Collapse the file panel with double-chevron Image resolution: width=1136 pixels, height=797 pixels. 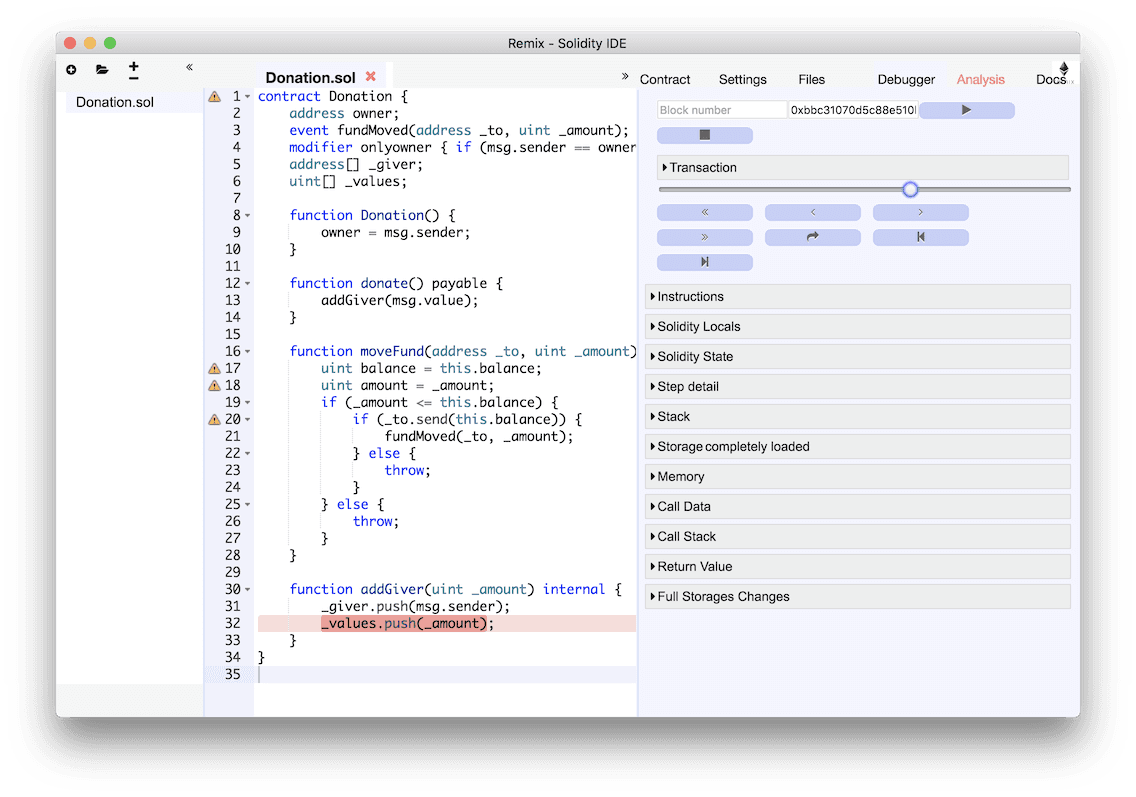tap(189, 68)
